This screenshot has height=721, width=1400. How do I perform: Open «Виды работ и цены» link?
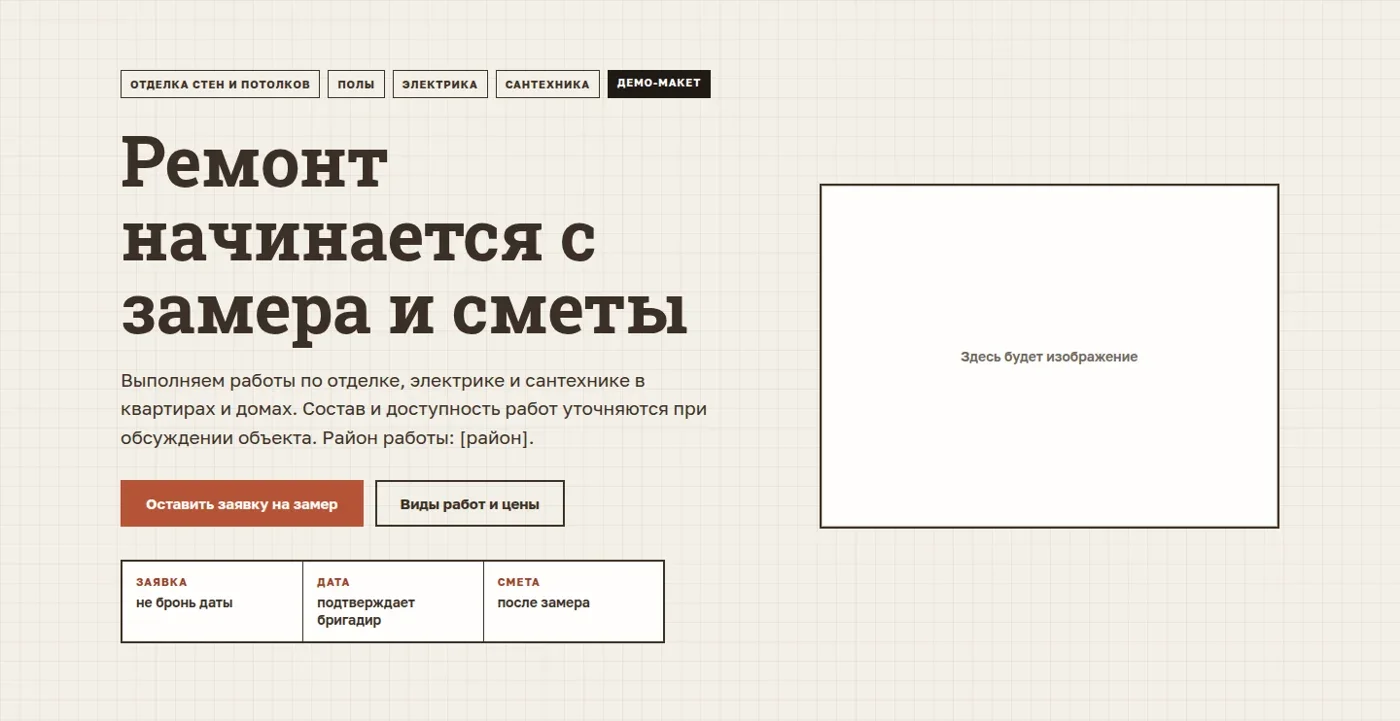click(x=470, y=504)
